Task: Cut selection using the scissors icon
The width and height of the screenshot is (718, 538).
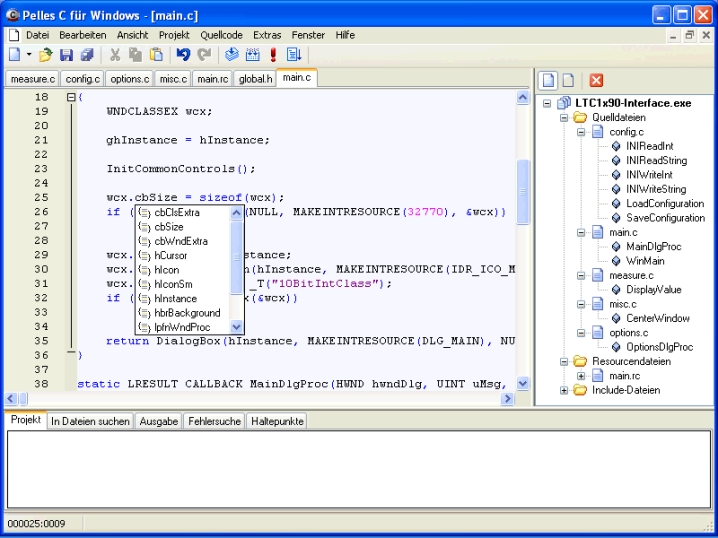Action: 115,55
